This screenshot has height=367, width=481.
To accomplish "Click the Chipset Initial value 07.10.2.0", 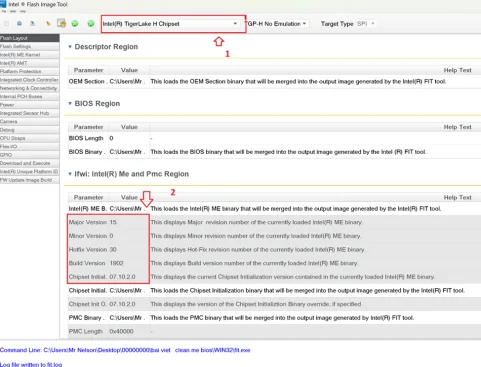I will coord(122,277).
